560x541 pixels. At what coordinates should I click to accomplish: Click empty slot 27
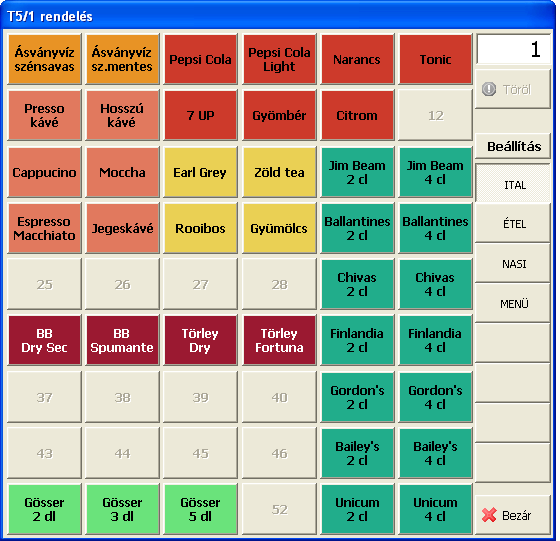[200, 284]
